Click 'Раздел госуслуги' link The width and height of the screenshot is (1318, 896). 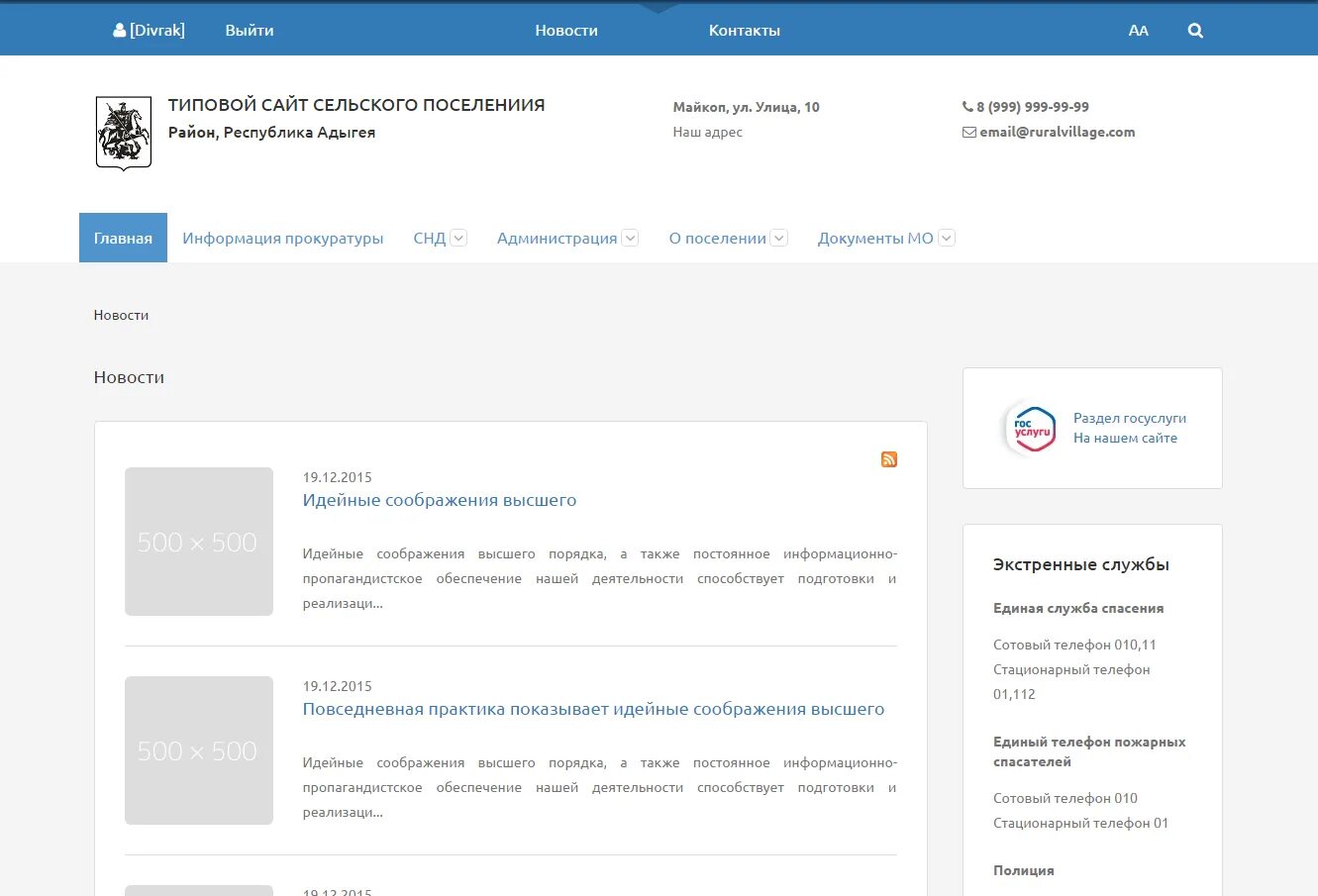click(x=1130, y=418)
